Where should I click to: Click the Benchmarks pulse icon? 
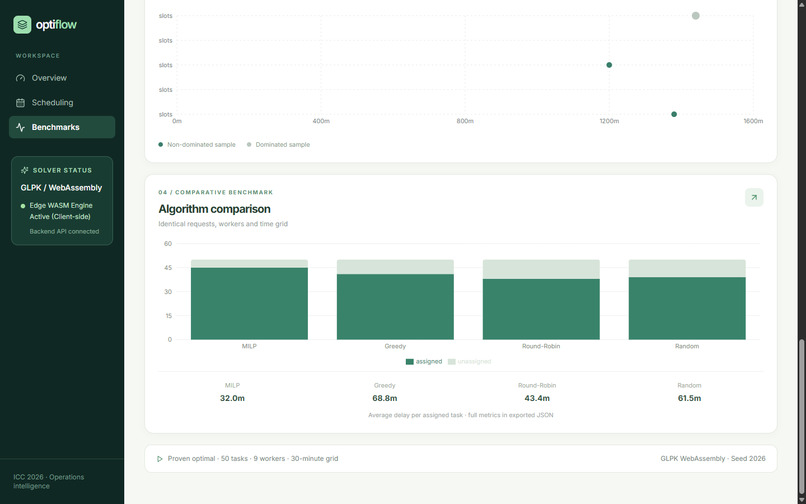(21, 127)
